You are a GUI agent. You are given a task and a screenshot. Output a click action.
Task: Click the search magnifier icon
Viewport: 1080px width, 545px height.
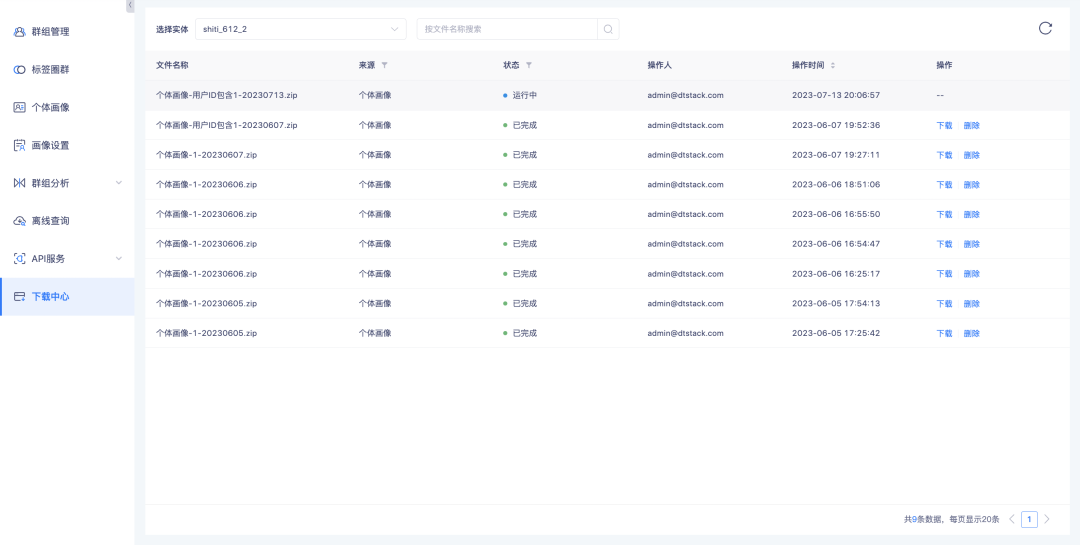608,29
